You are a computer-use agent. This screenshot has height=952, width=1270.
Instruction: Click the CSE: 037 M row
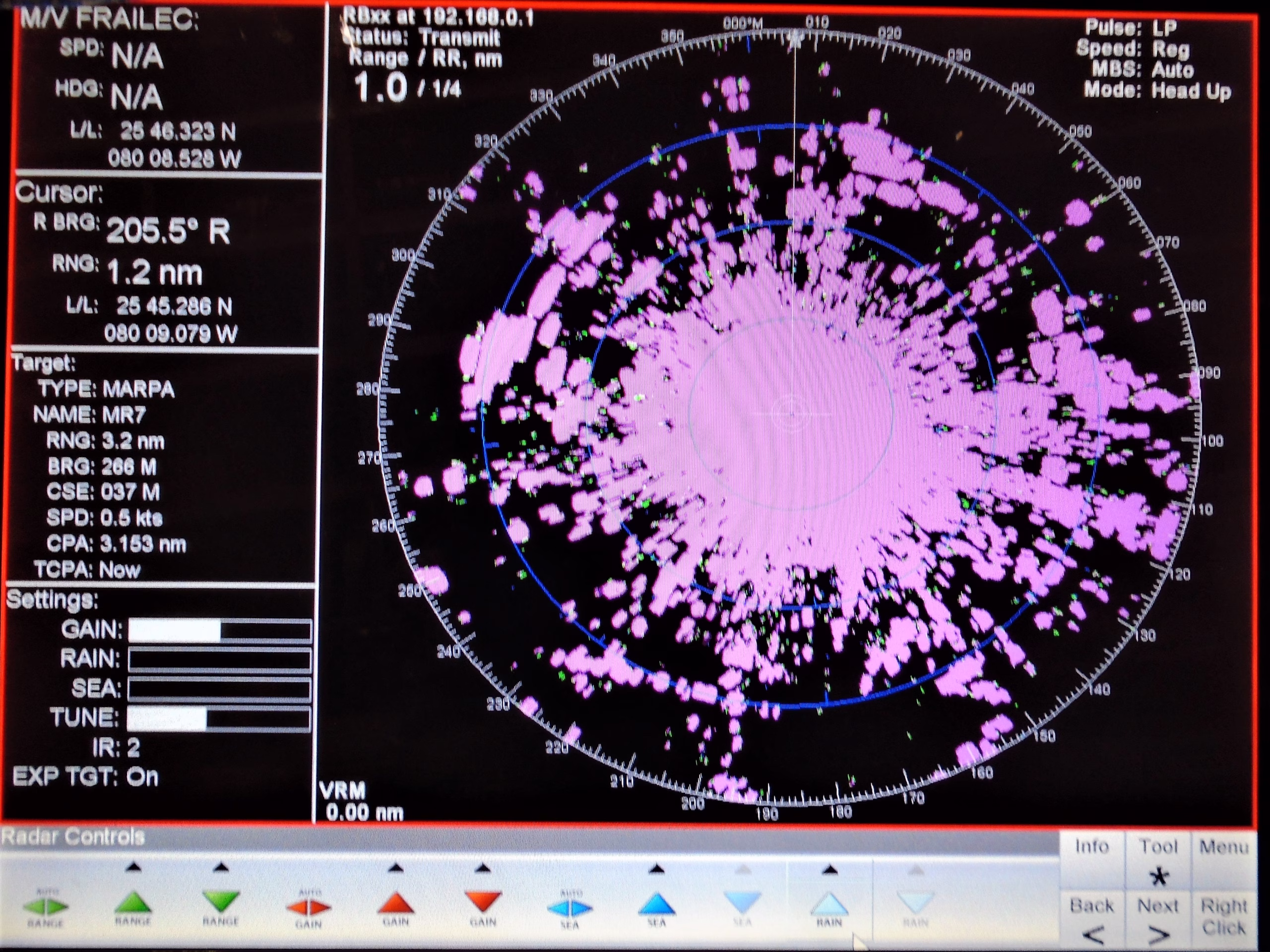coord(103,492)
